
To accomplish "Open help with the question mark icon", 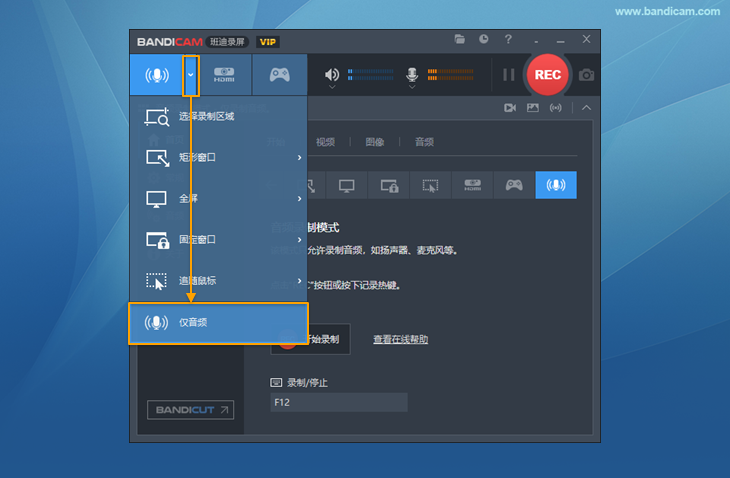I will 508,39.
